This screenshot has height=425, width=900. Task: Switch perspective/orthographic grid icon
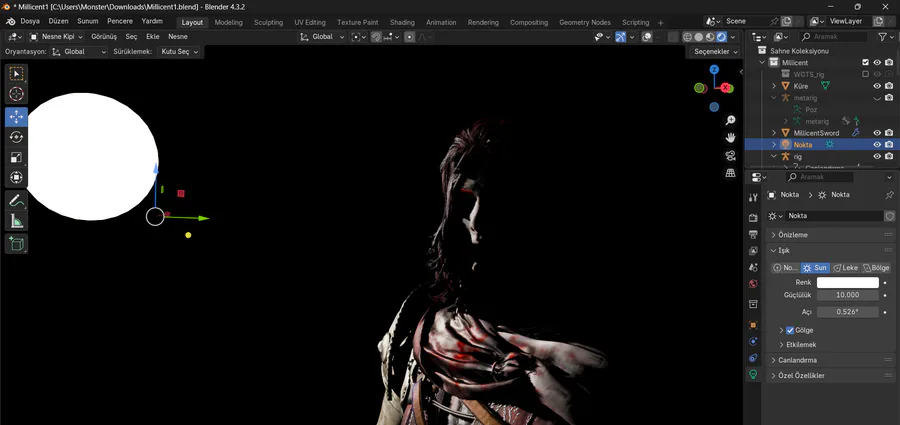coord(730,173)
